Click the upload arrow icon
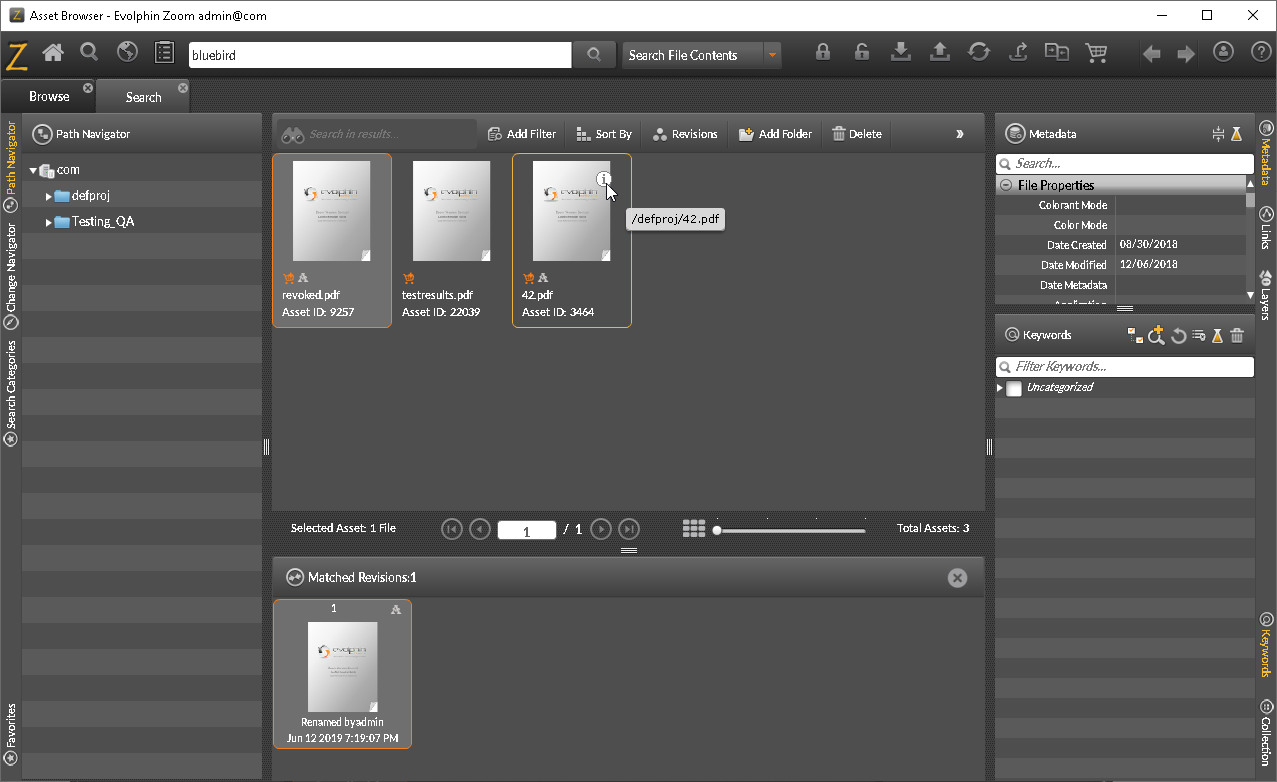 [940, 53]
